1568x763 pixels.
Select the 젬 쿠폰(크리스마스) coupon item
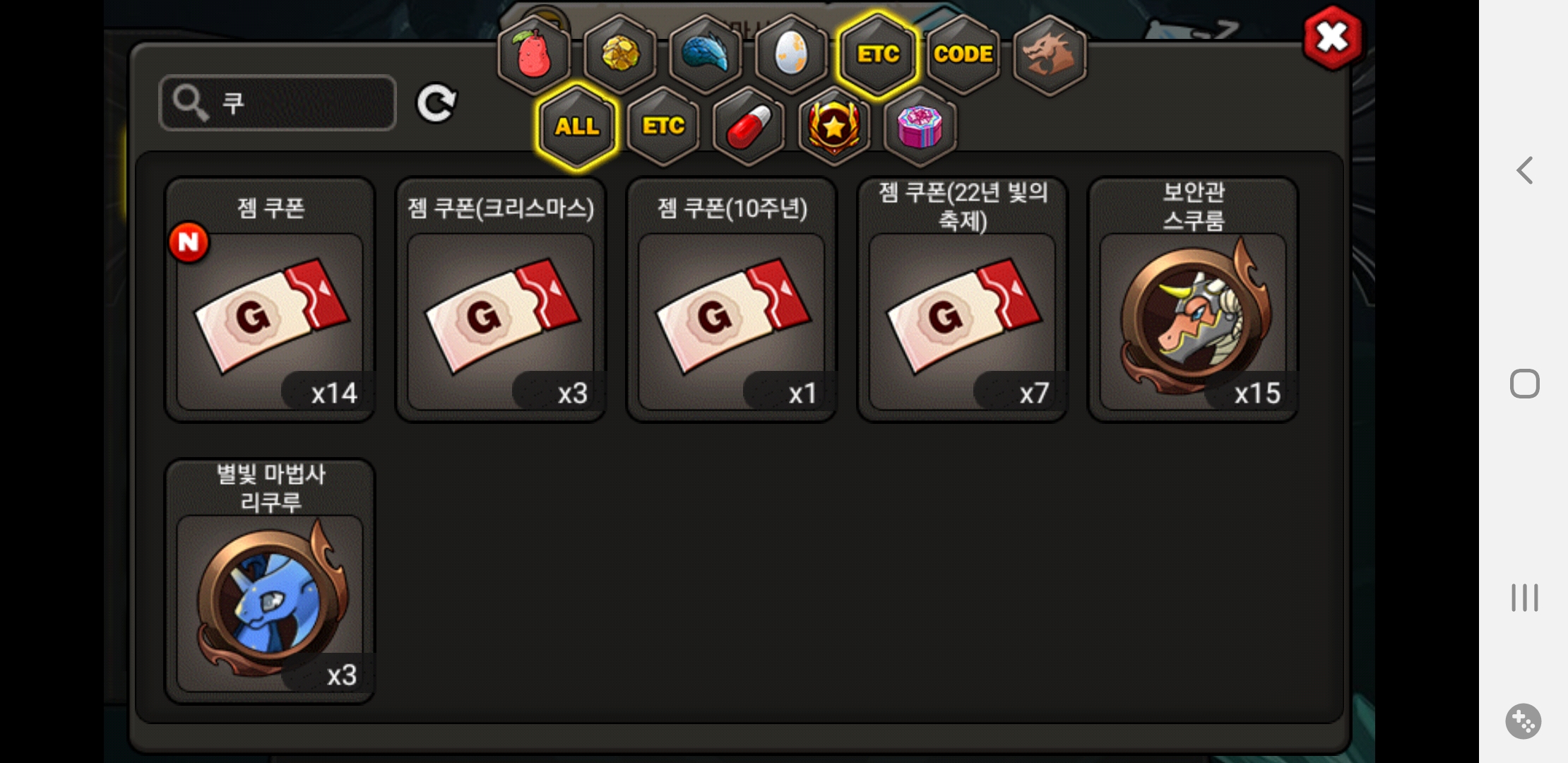pyautogui.click(x=501, y=300)
